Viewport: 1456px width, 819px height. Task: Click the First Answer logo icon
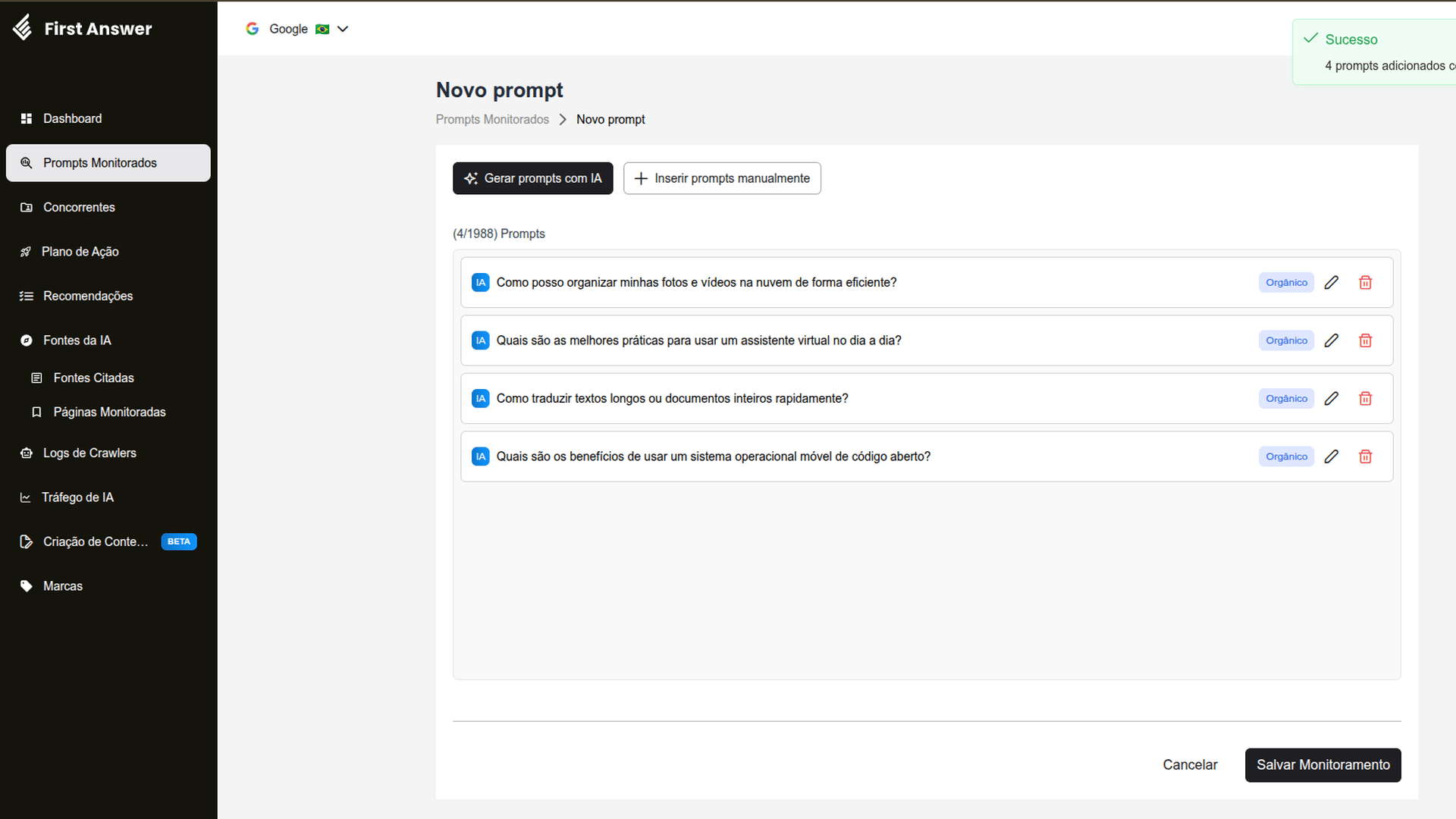(x=23, y=27)
